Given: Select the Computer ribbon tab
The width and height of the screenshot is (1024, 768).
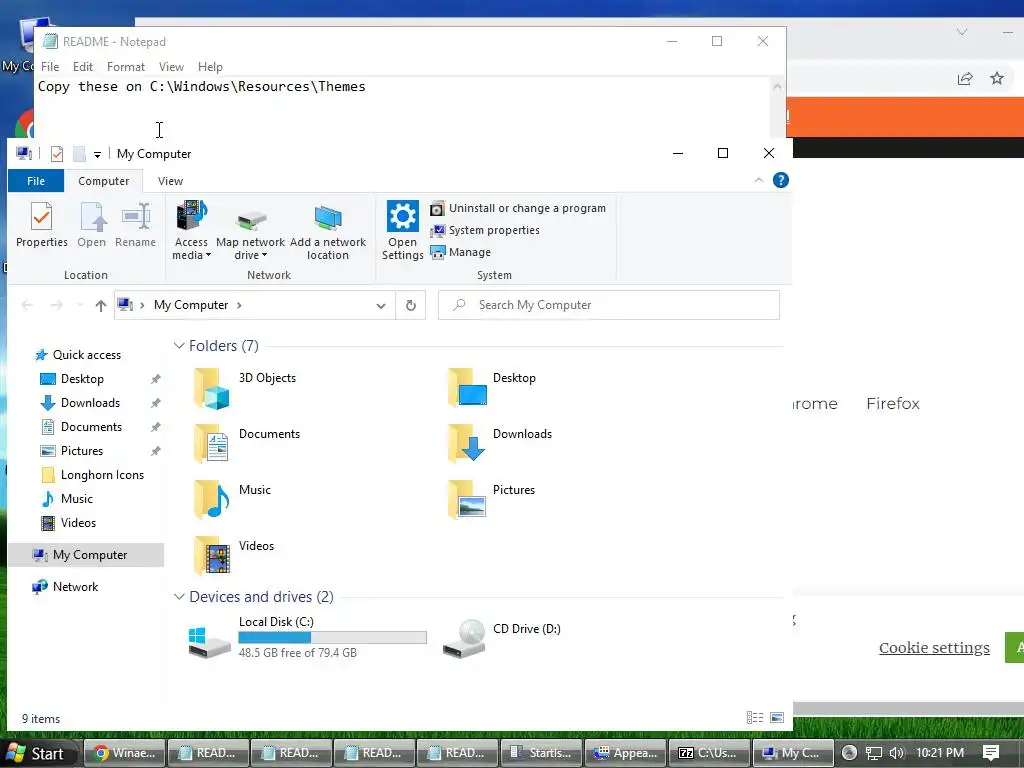Looking at the screenshot, I should [104, 181].
